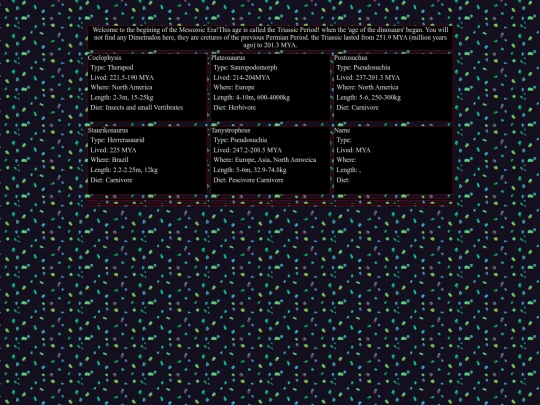Click 'Type: Herrerasaurid' text
540x405 pixels.
117,140
